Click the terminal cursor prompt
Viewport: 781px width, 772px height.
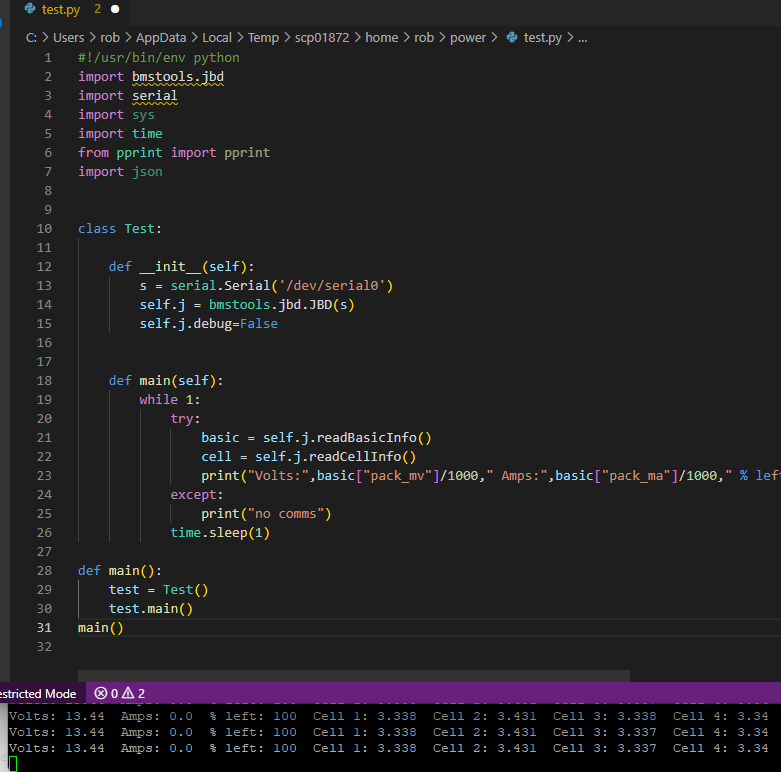12,764
